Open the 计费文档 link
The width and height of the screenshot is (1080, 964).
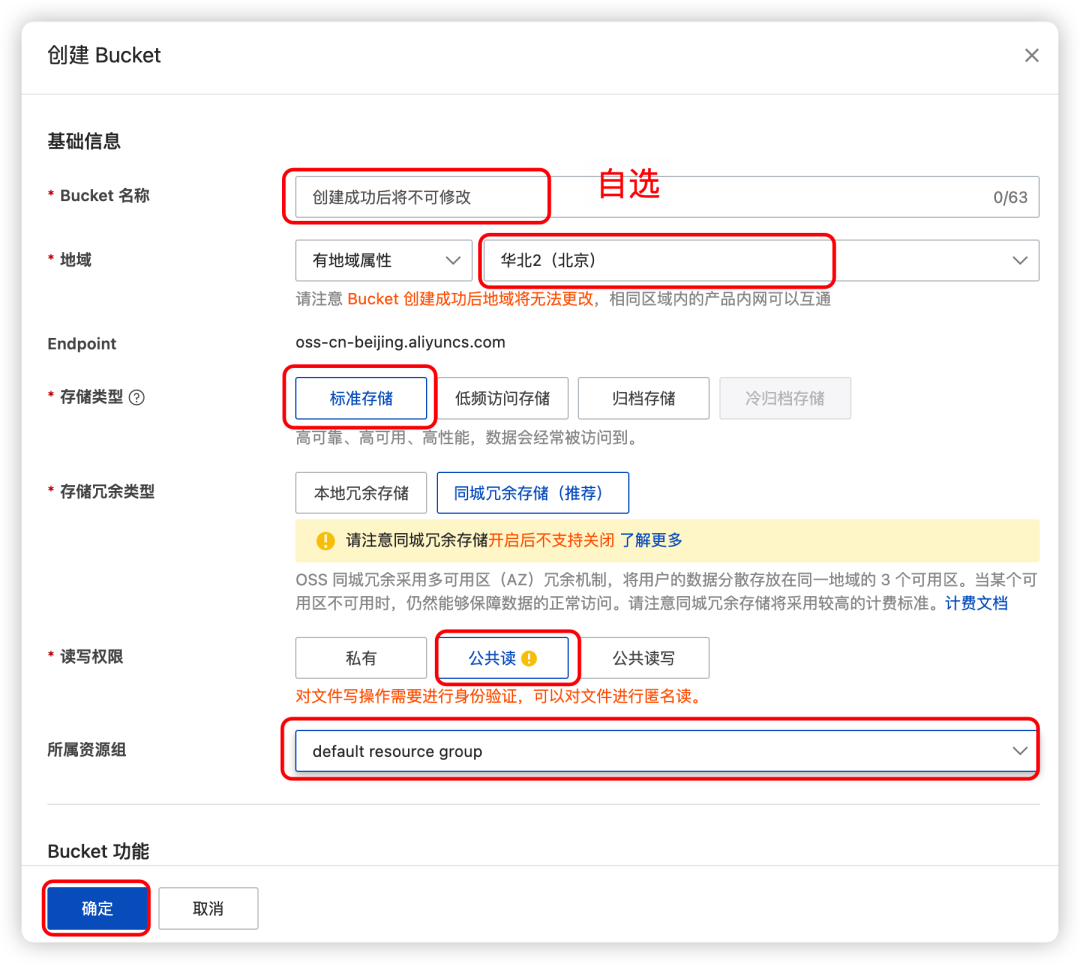click(976, 603)
